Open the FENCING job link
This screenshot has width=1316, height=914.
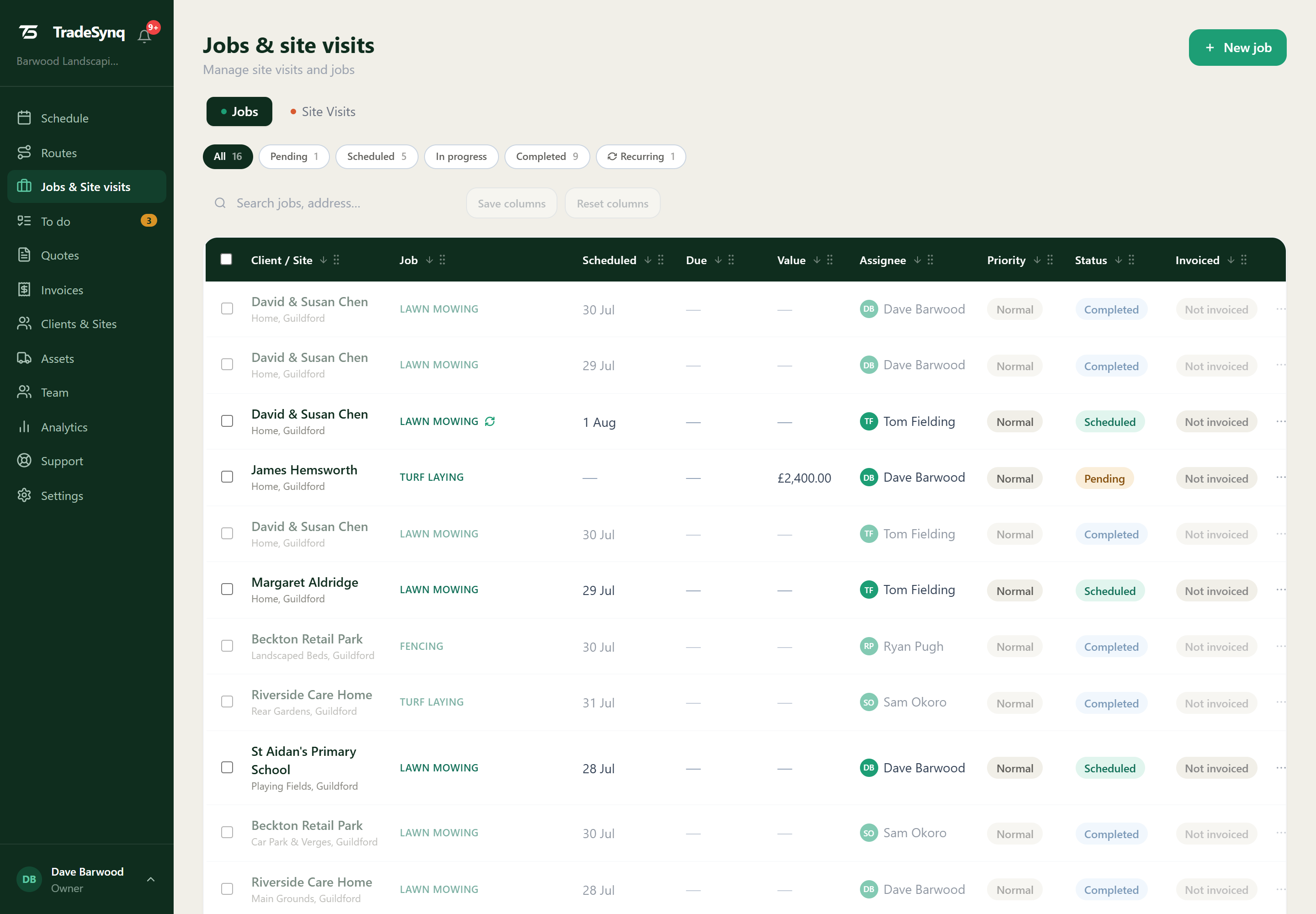coord(421,646)
